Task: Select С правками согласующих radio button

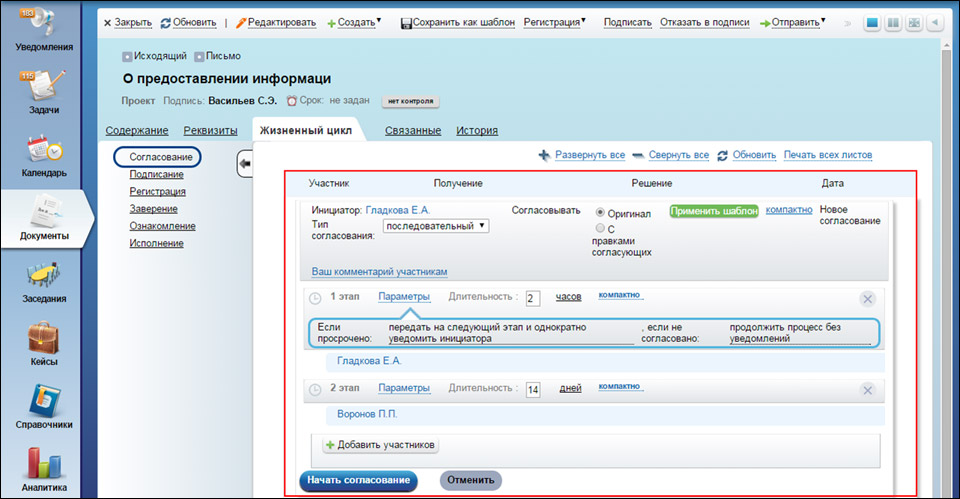Action: [600, 228]
